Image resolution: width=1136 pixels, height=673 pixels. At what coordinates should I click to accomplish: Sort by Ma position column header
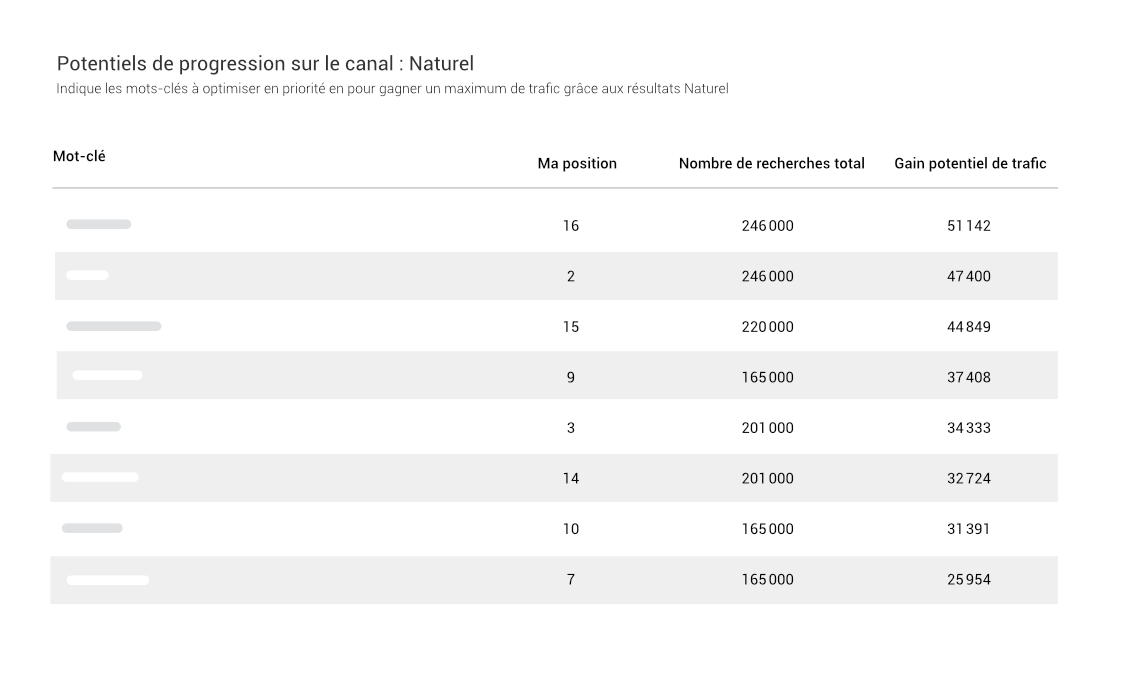point(577,164)
